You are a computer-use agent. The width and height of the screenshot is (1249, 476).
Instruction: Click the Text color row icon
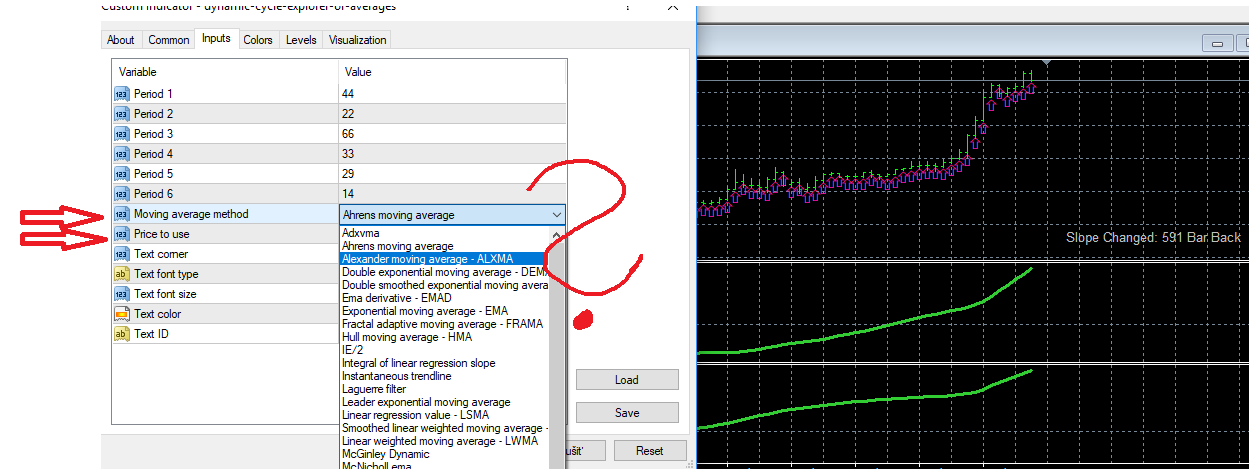click(121, 314)
